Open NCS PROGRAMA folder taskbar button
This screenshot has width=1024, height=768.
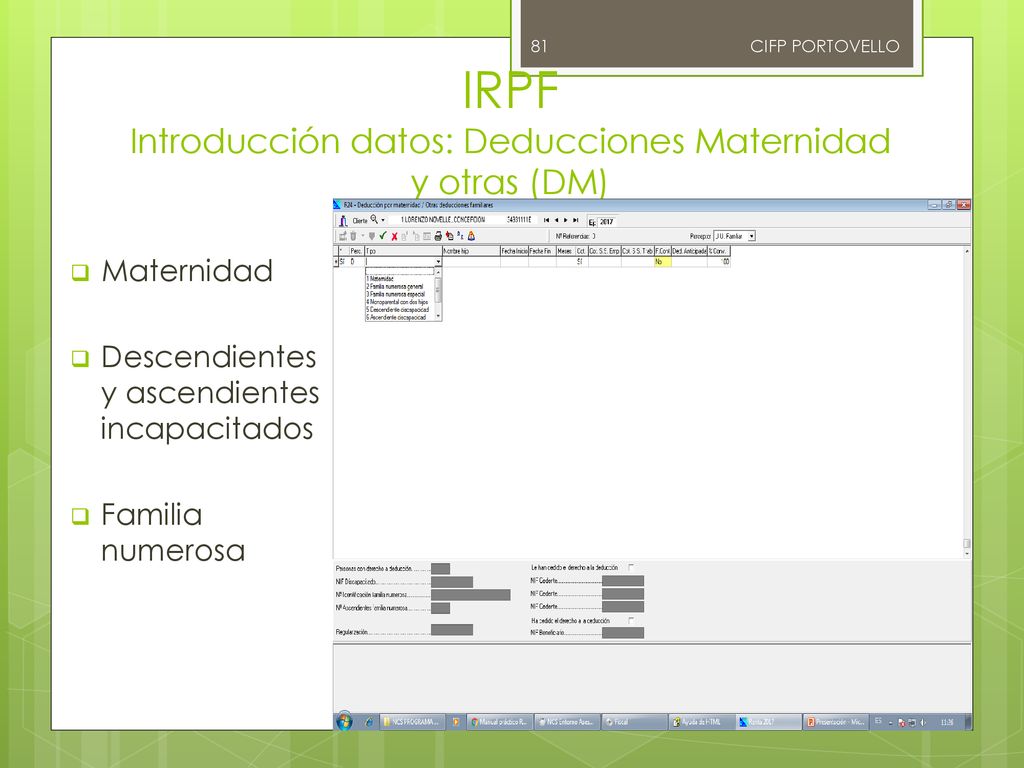[x=411, y=722]
